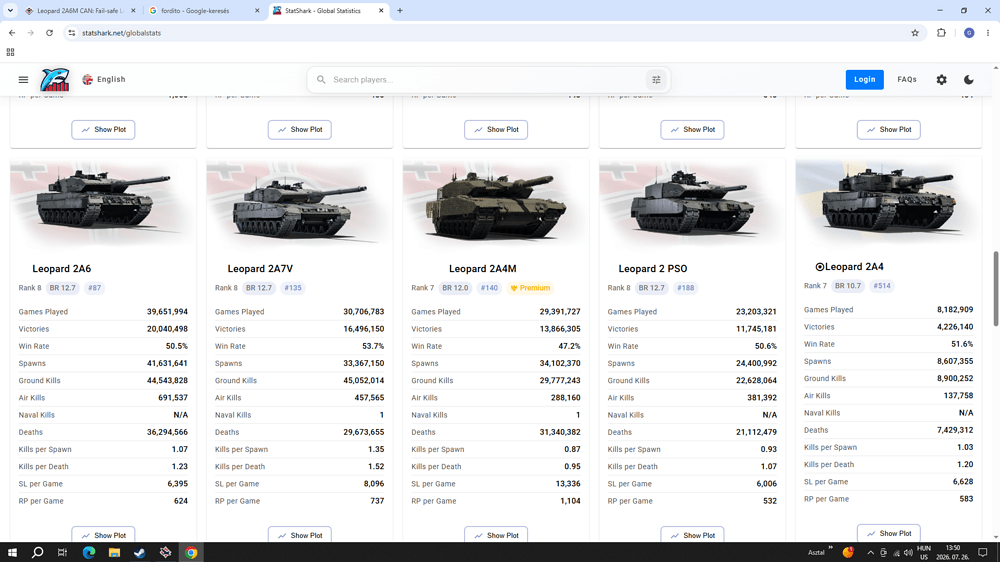Launch Microsoft Edge from taskbar
1000x562 pixels.
pyautogui.click(x=89, y=552)
